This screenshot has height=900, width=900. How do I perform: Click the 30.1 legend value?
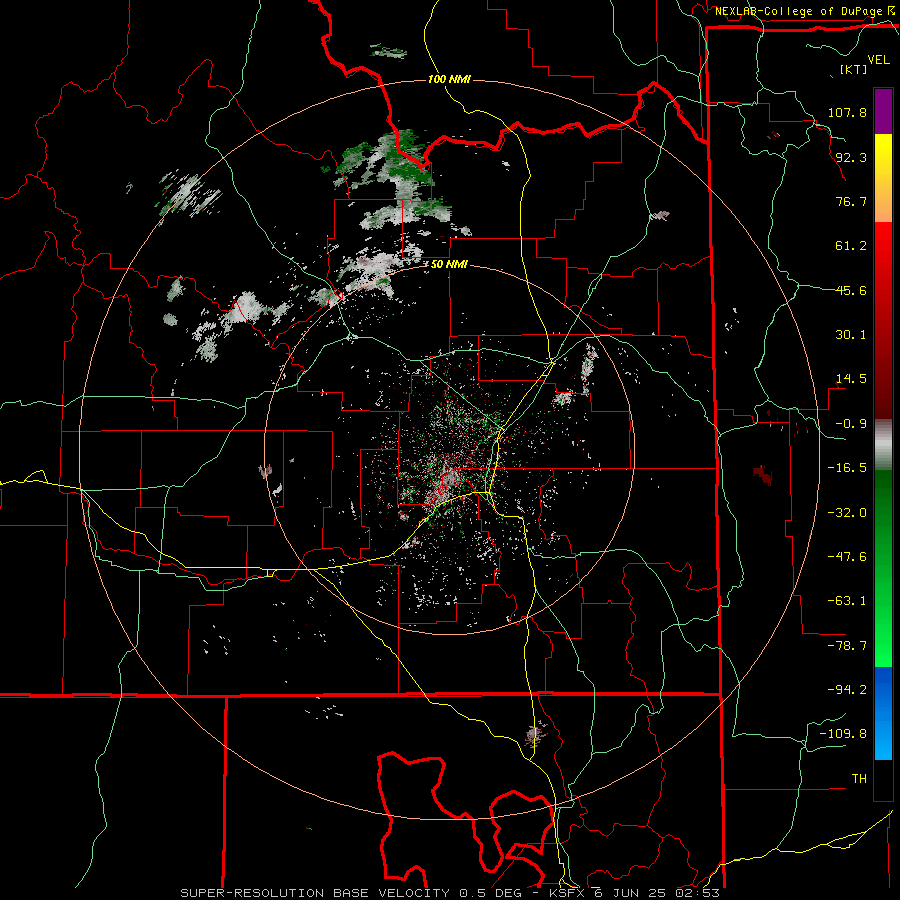(851, 335)
